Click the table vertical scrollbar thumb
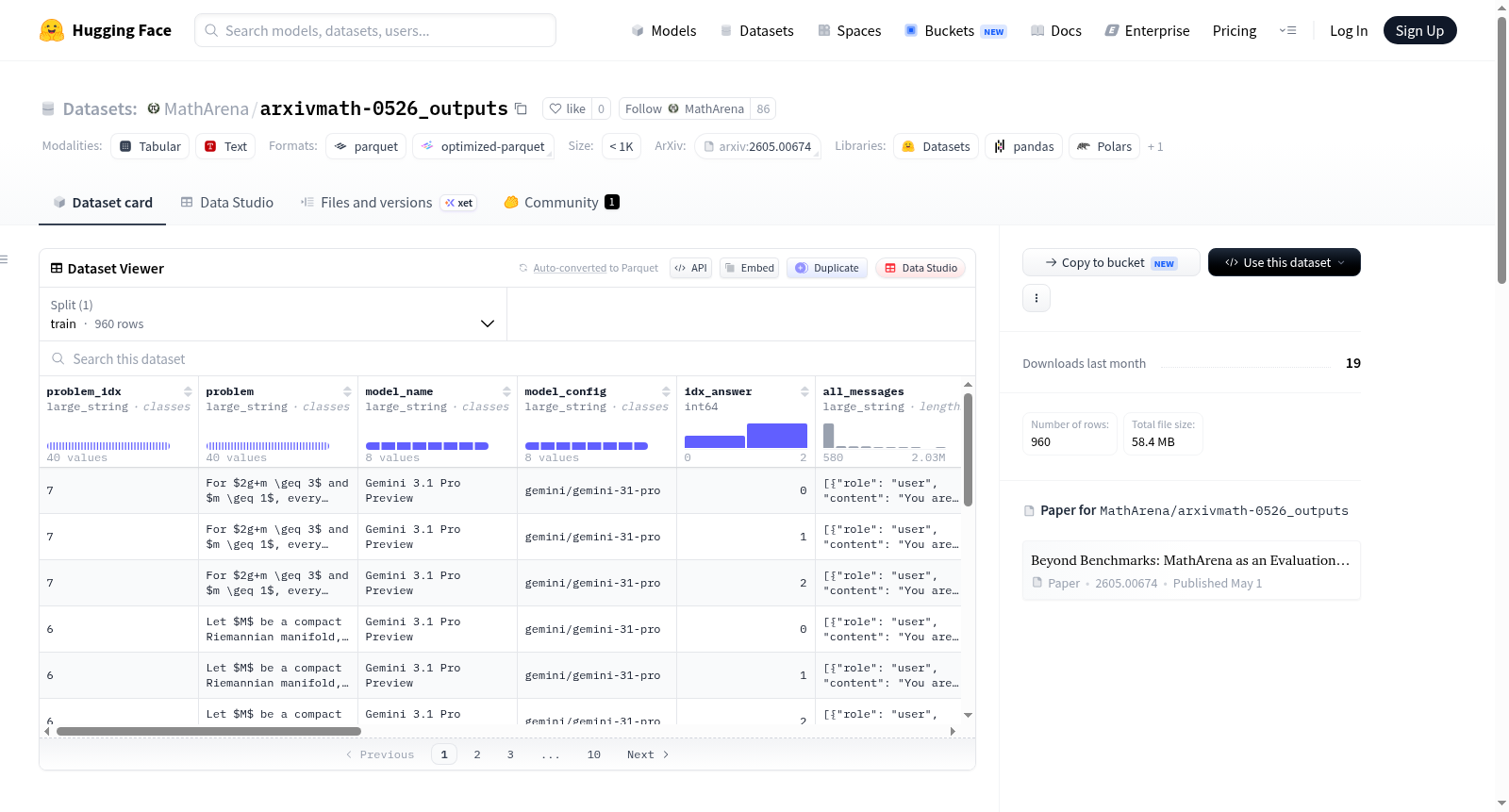This screenshot has width=1509, height=812. click(x=968, y=450)
